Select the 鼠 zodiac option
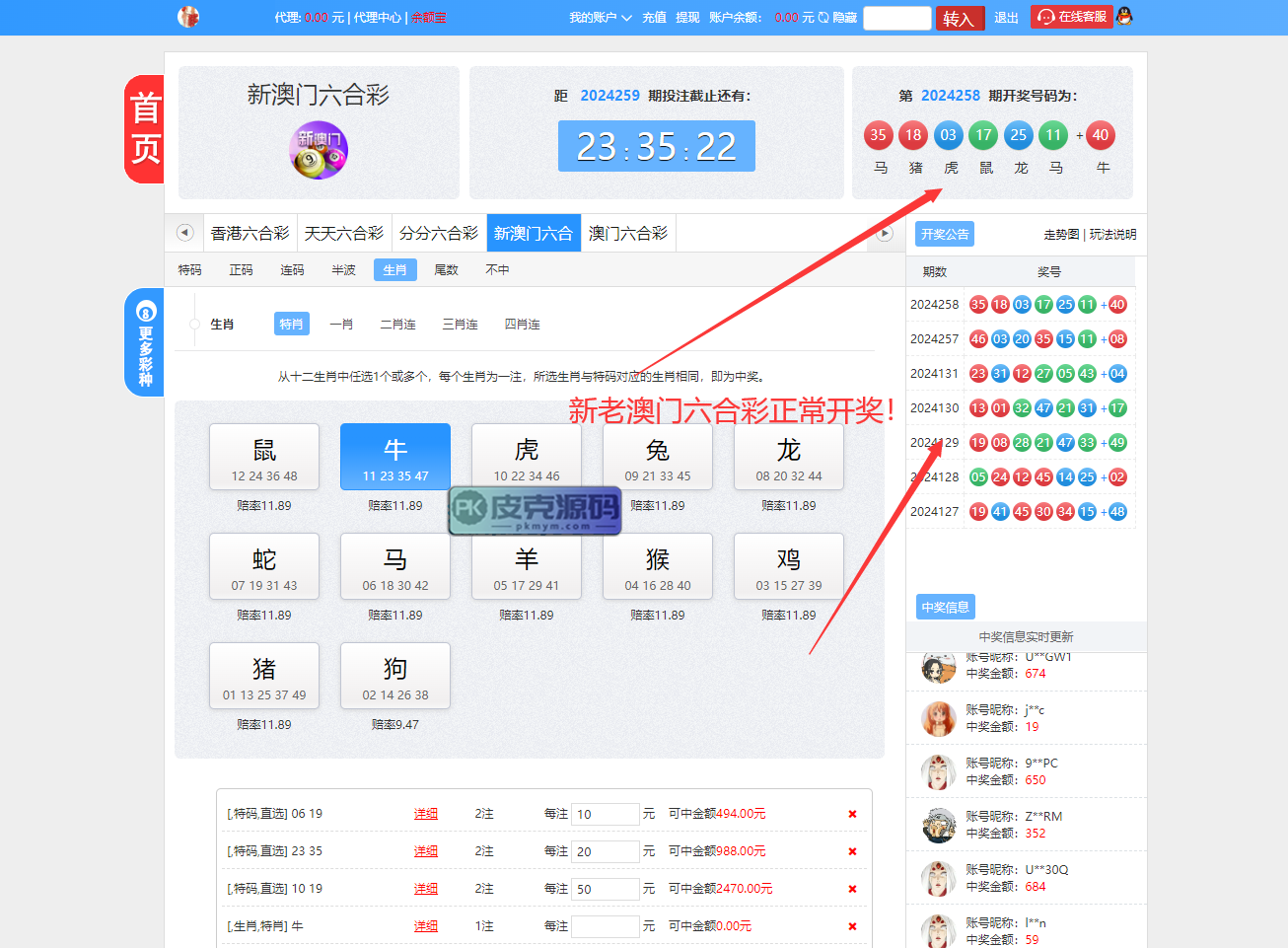Screen dimensions: 1288x948 pos(264,457)
